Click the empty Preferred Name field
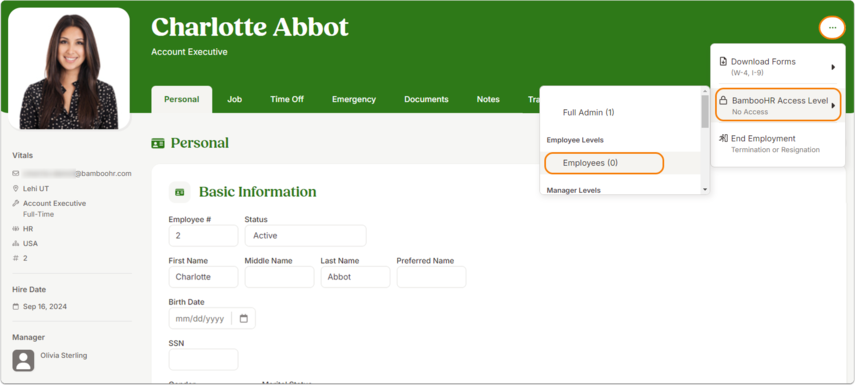Viewport: 855px width, 385px height. pyautogui.click(x=431, y=277)
